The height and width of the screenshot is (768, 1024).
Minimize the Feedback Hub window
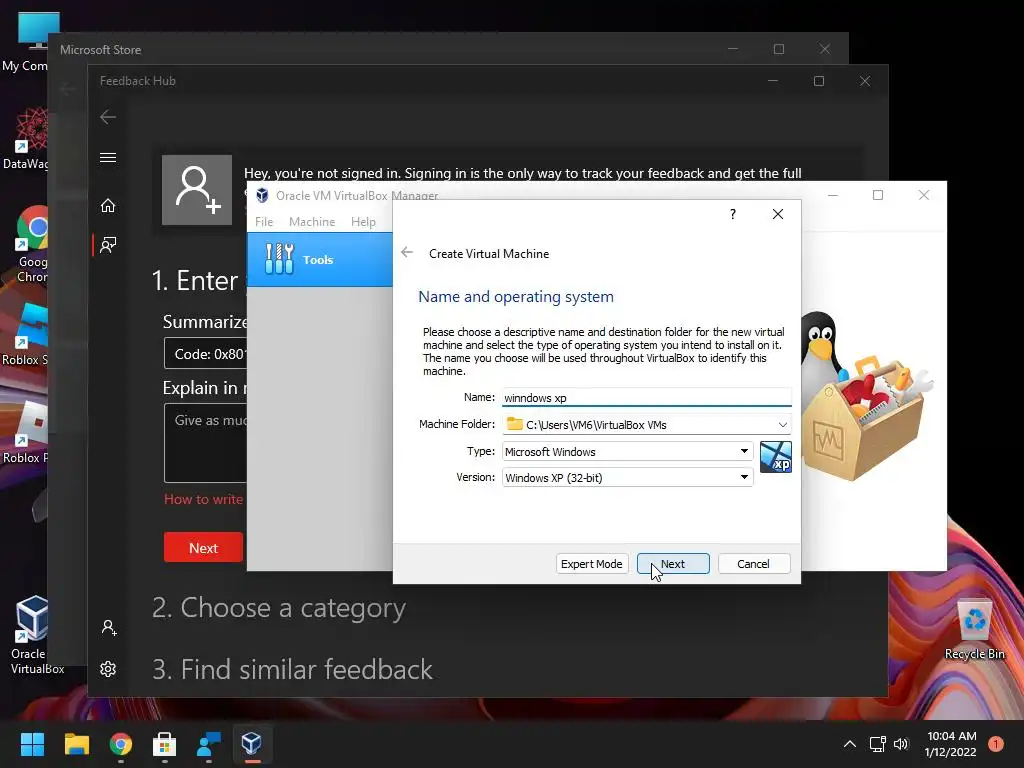773,81
